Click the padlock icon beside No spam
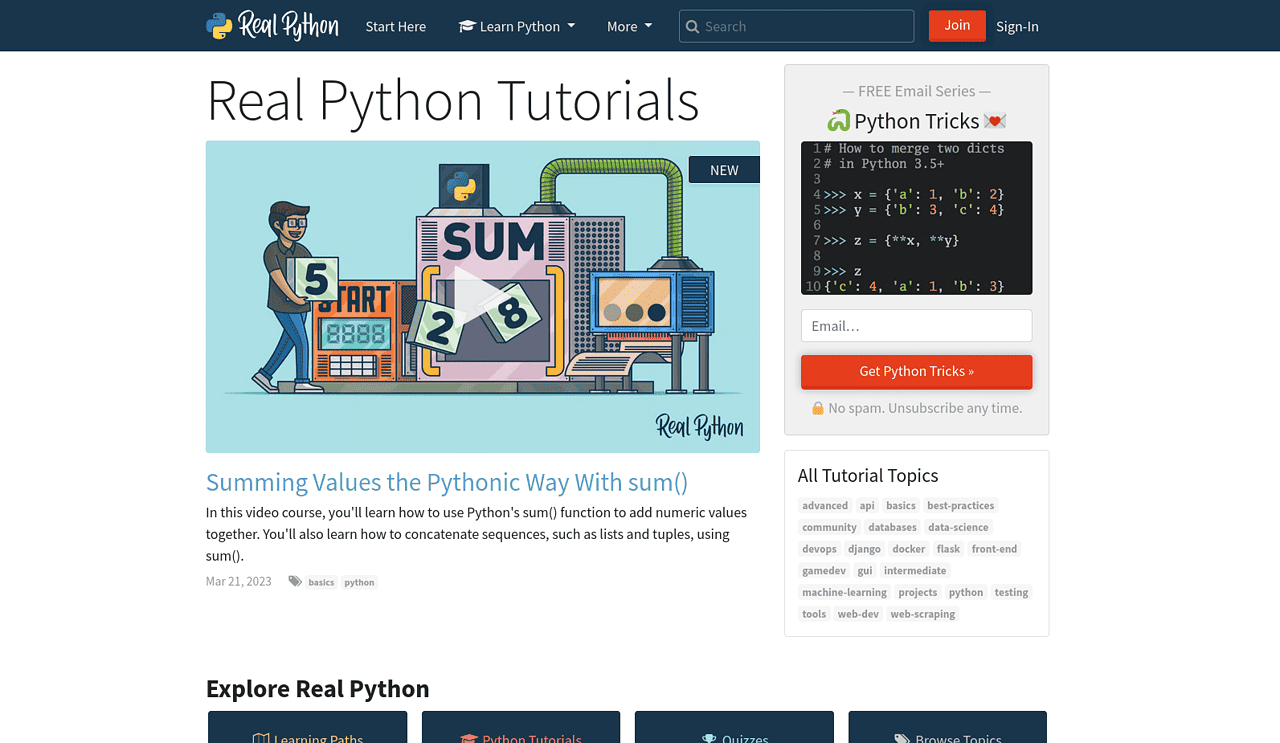The image size is (1280, 743). pyautogui.click(x=818, y=408)
